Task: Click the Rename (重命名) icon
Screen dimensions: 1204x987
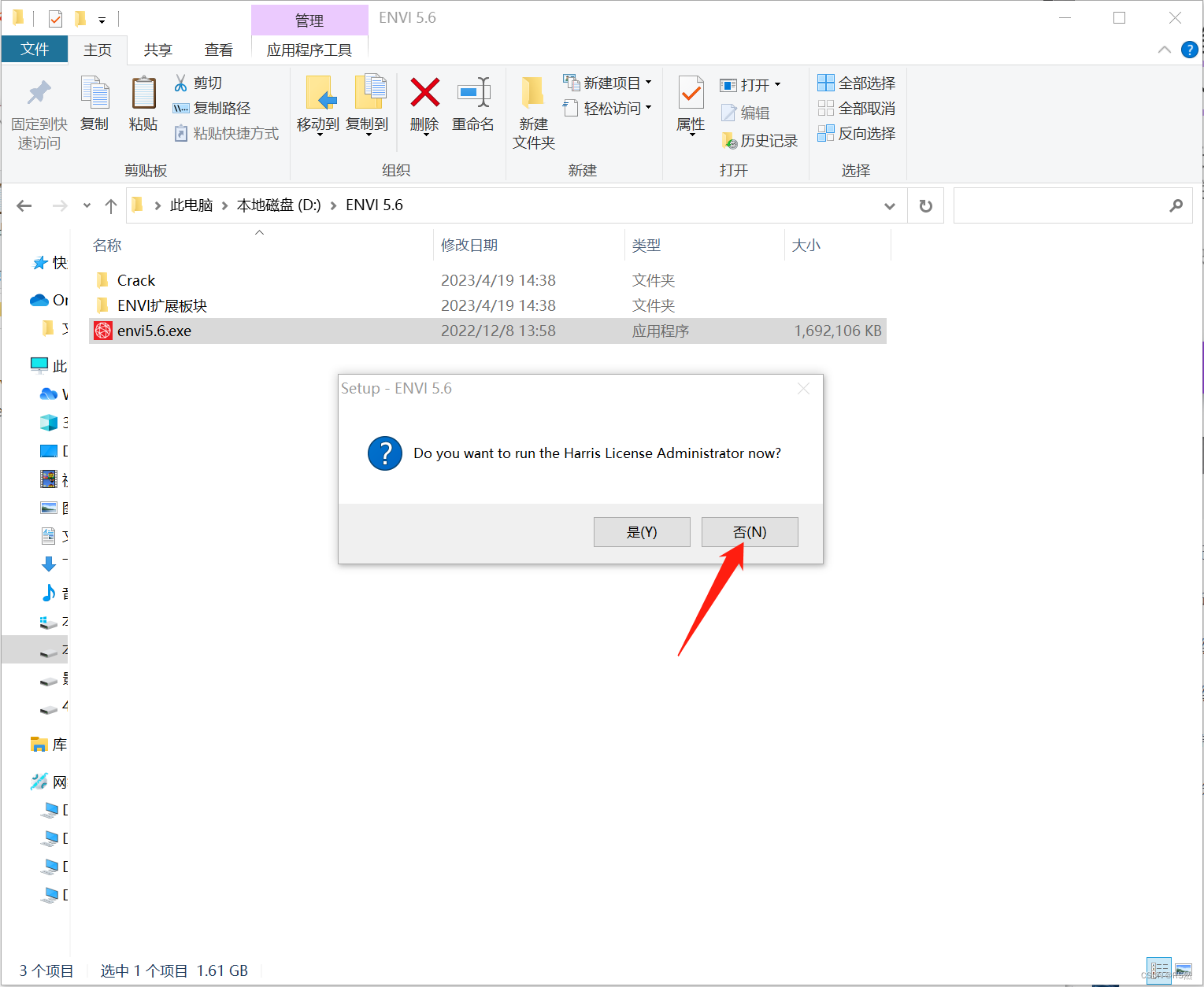Action: 473,92
